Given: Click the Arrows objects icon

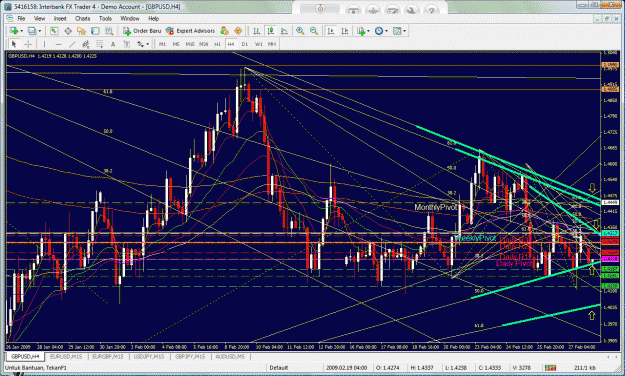Looking at the screenshot, I should pyautogui.click(x=140, y=44).
